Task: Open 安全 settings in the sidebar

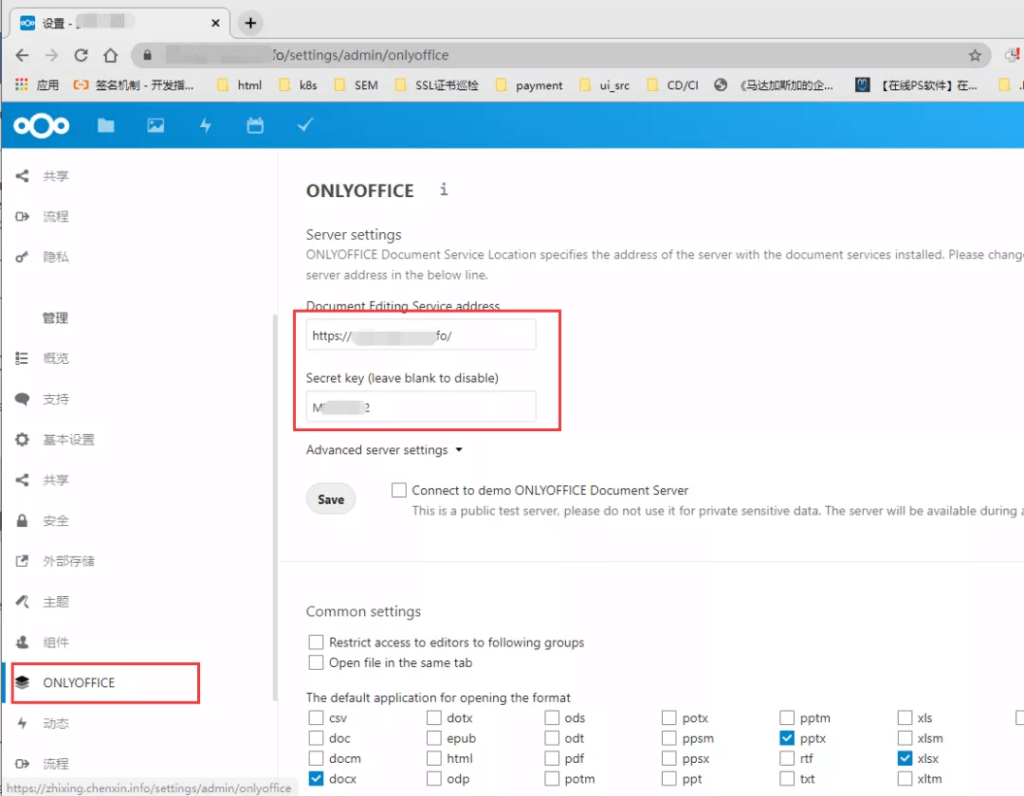Action: [56, 520]
